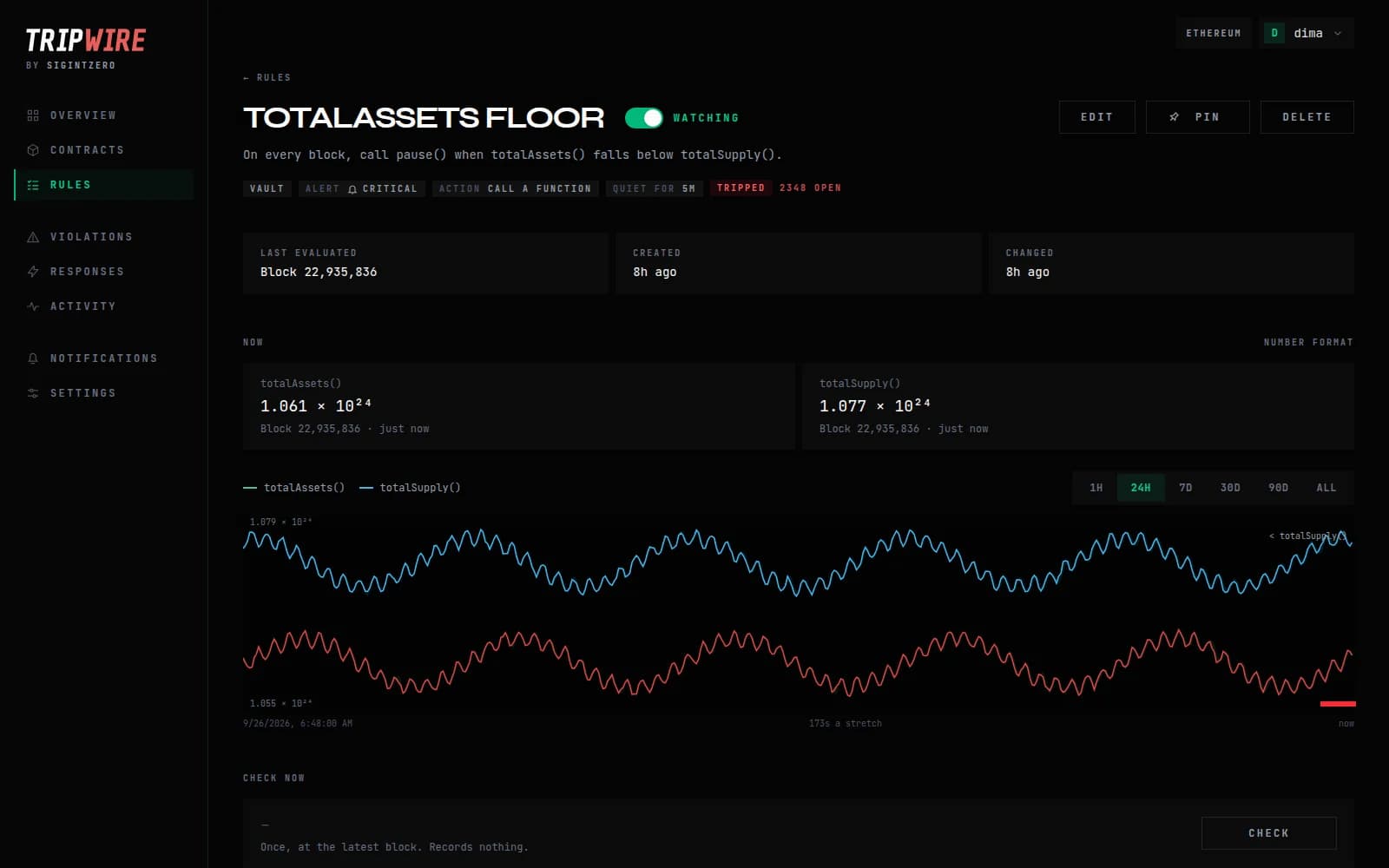Image resolution: width=1389 pixels, height=868 pixels.
Task: Switch chart range to 30D
Action: tap(1230, 488)
